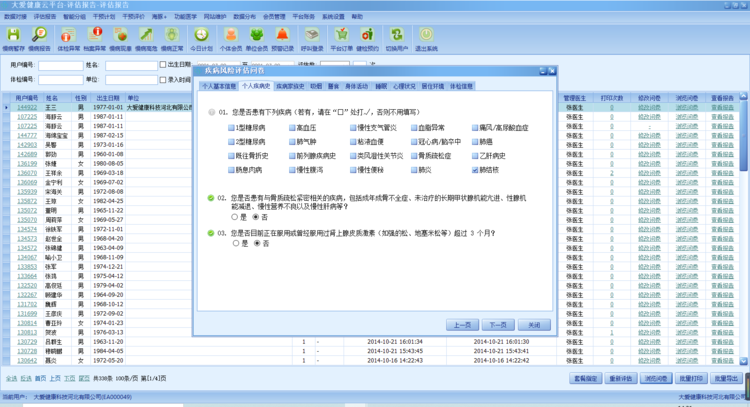Open 平台订单 shopping cart icon
Image resolution: width=750 pixels, height=407 pixels.
pyautogui.click(x=342, y=34)
